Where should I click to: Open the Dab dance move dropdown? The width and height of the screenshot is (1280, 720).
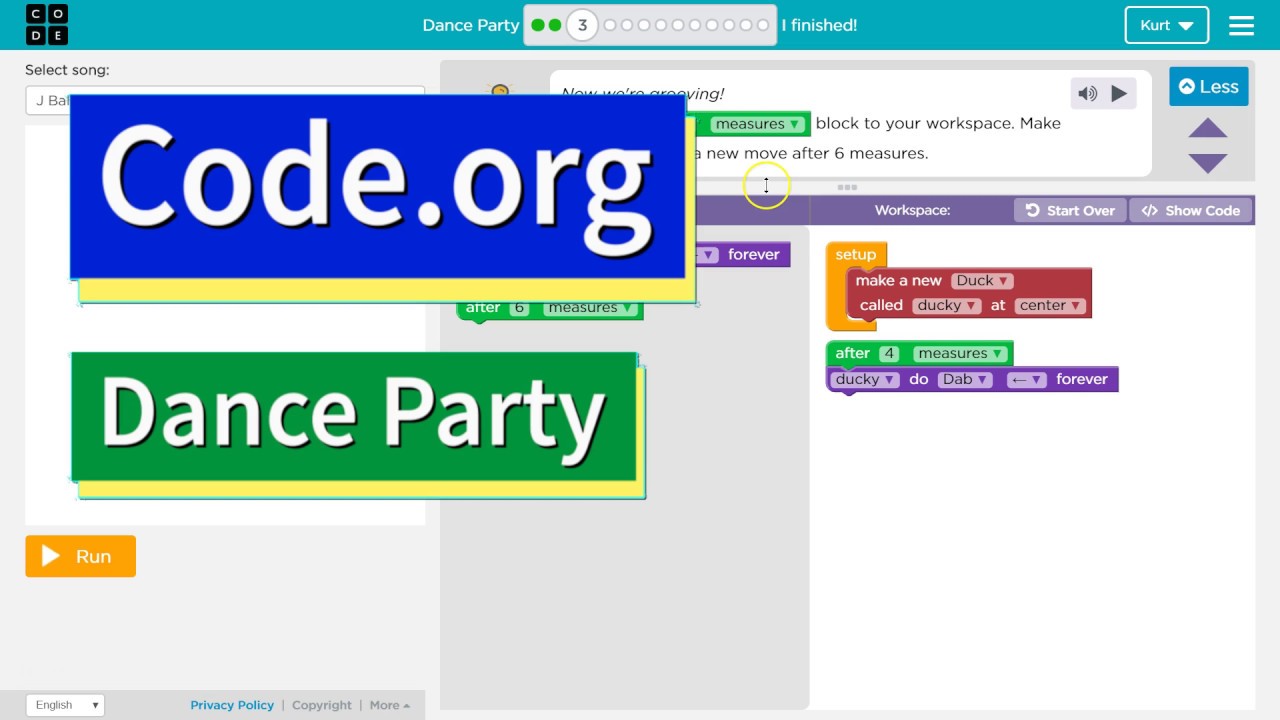(x=965, y=380)
